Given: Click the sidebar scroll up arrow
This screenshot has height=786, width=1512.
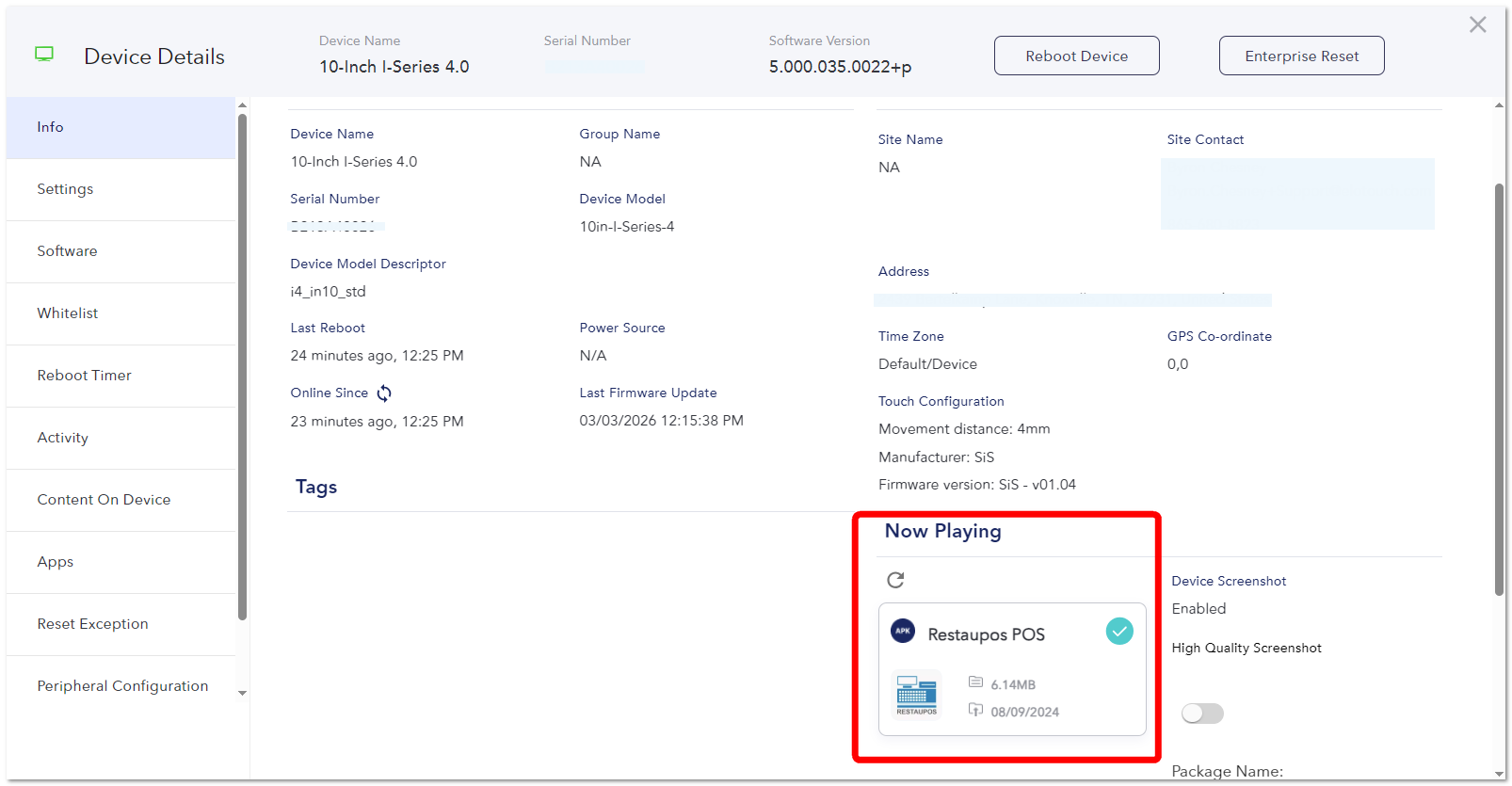Looking at the screenshot, I should click(242, 105).
